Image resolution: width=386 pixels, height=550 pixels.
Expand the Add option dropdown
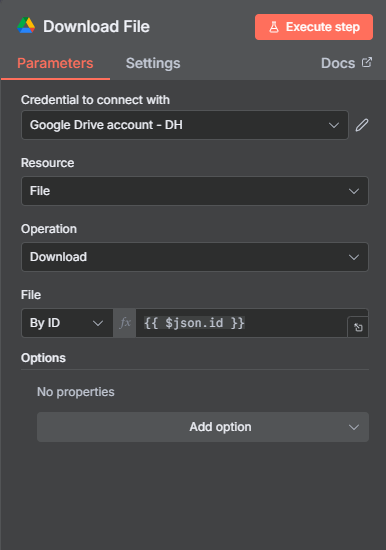tap(203, 427)
